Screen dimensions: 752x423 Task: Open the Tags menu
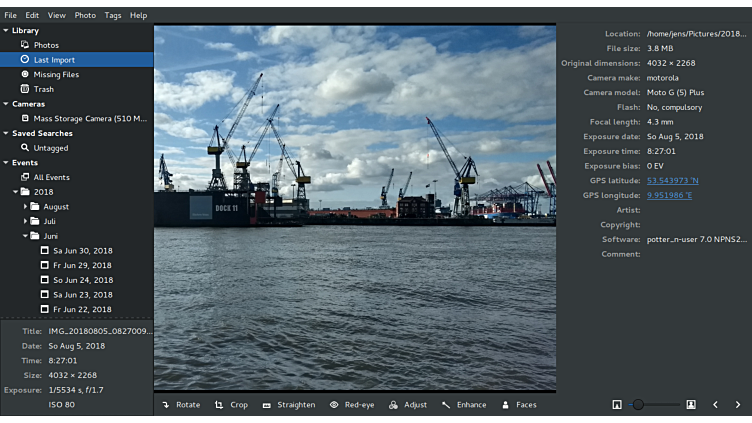click(113, 15)
